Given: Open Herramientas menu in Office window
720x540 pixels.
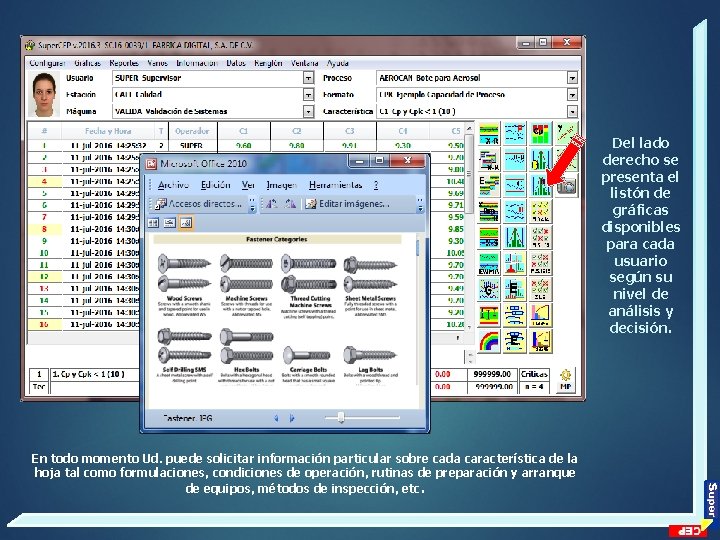Looking at the screenshot, I should coord(336,185).
